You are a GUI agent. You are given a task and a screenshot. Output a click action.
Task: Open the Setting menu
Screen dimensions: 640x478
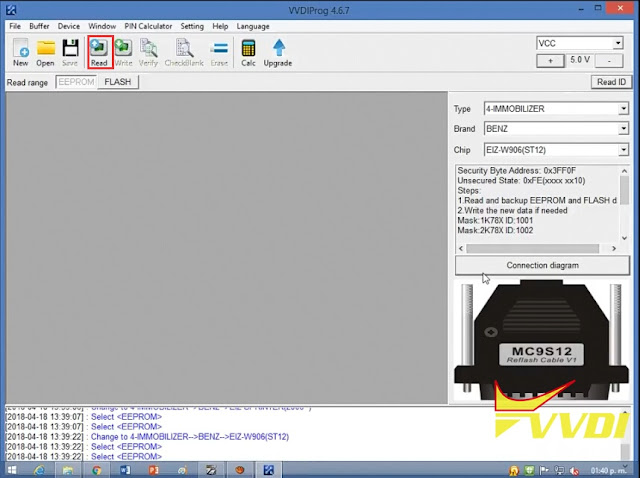coord(192,26)
